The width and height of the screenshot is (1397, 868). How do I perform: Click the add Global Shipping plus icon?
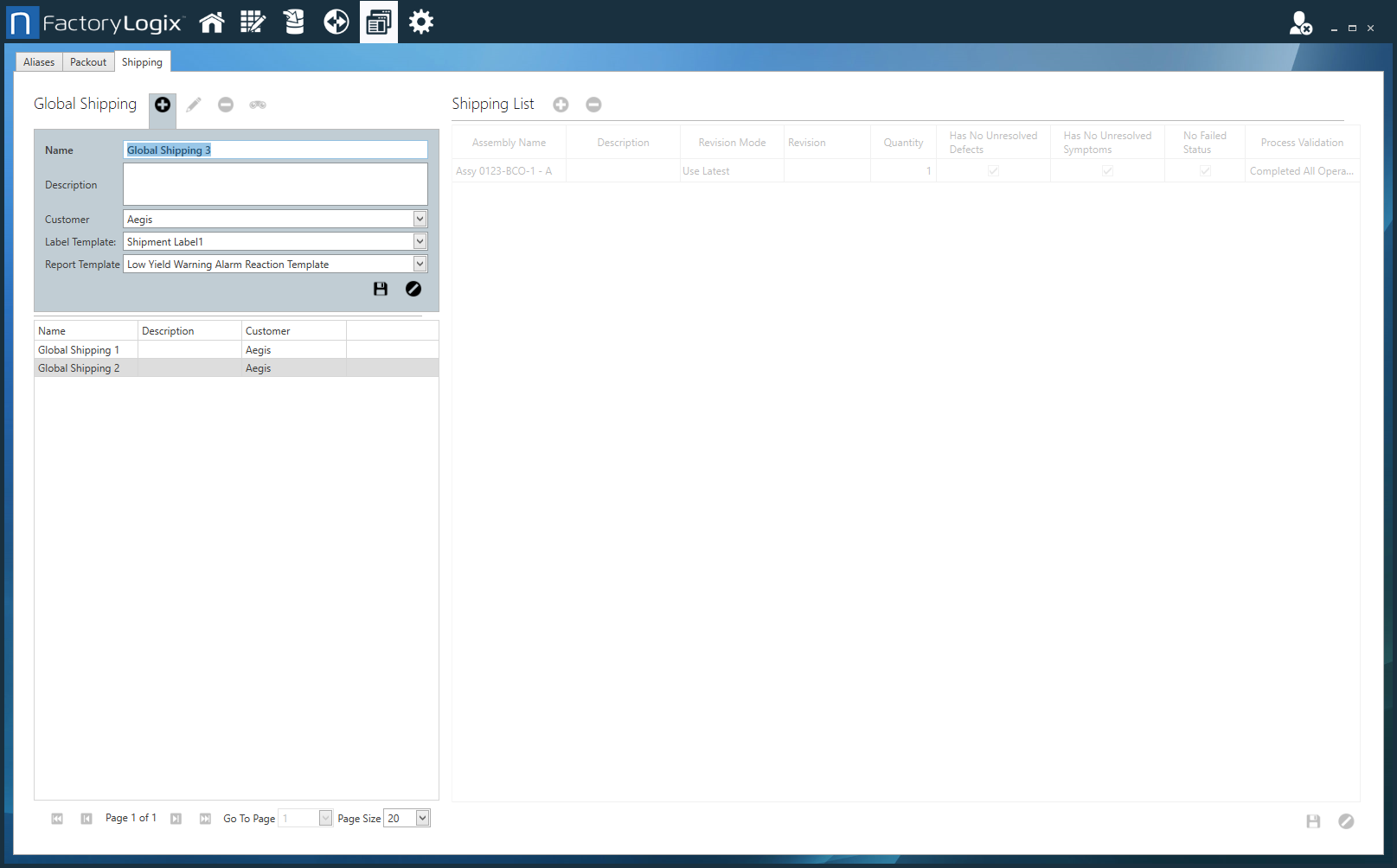tap(163, 105)
